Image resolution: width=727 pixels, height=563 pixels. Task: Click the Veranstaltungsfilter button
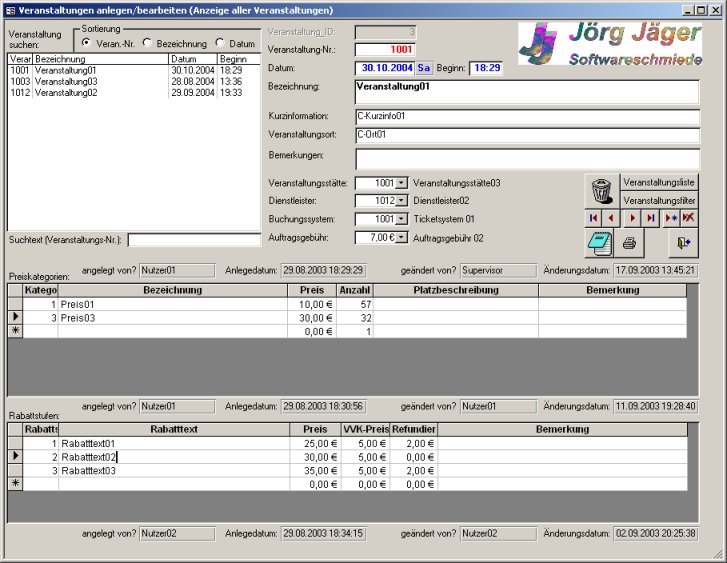coord(658,200)
